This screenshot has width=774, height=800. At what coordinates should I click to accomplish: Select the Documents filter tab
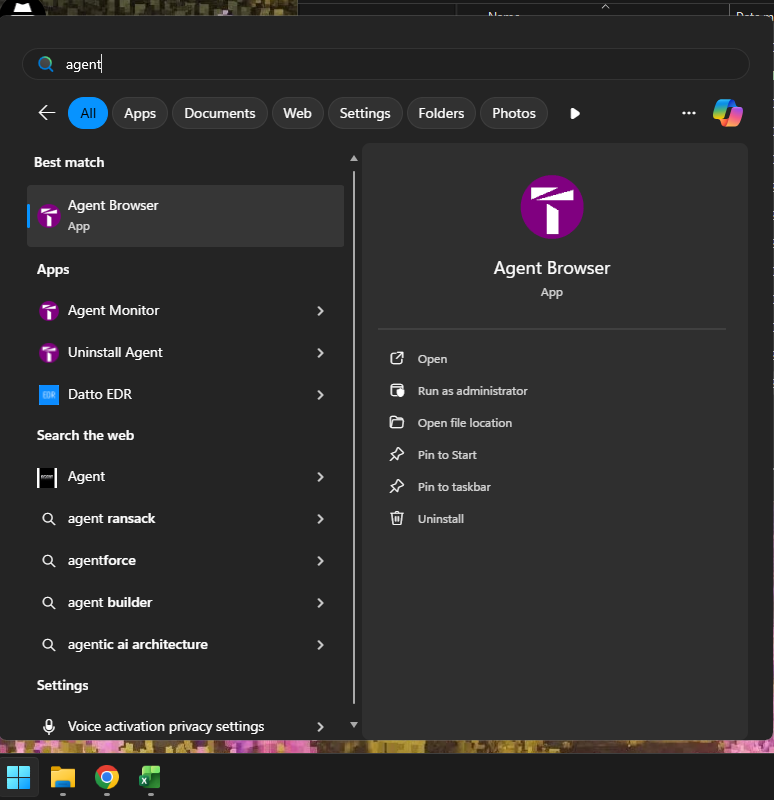click(220, 113)
